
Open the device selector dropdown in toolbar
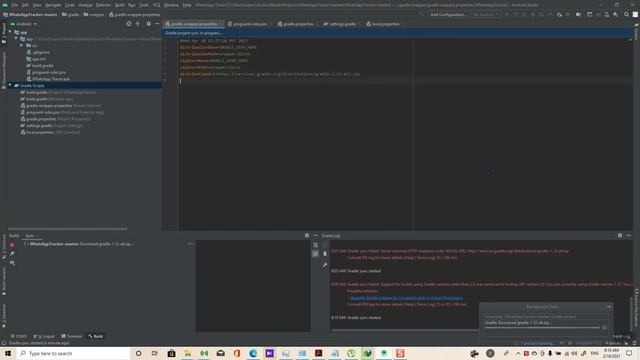[x=486, y=14]
